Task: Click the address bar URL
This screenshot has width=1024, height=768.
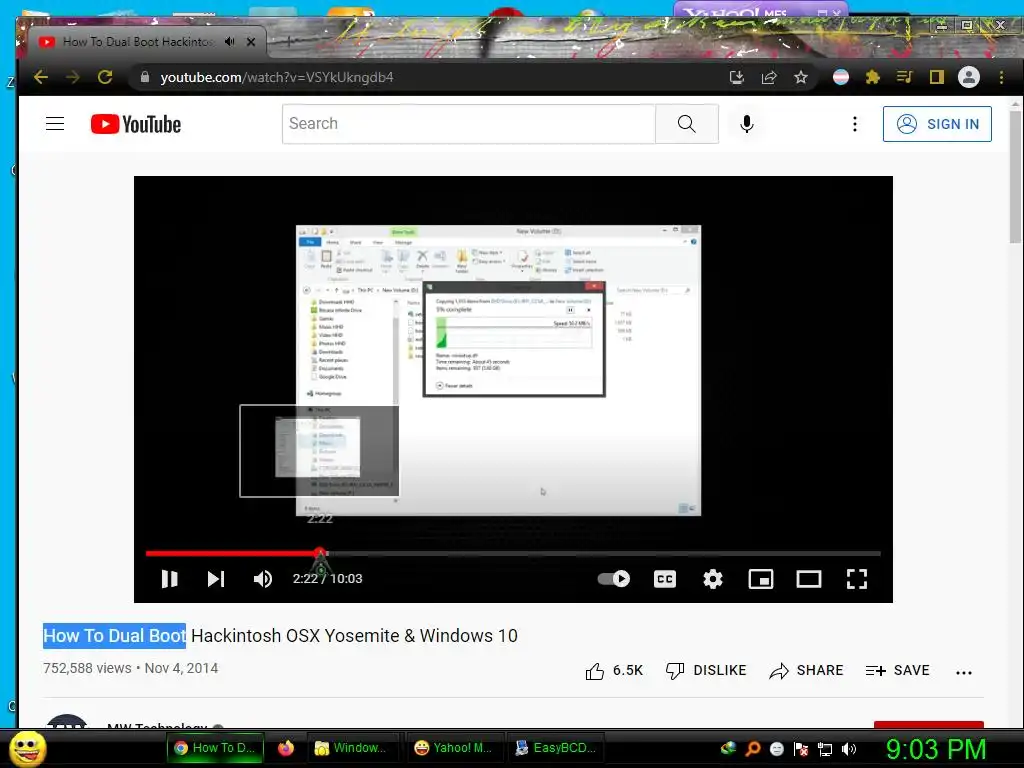Action: tap(277, 77)
